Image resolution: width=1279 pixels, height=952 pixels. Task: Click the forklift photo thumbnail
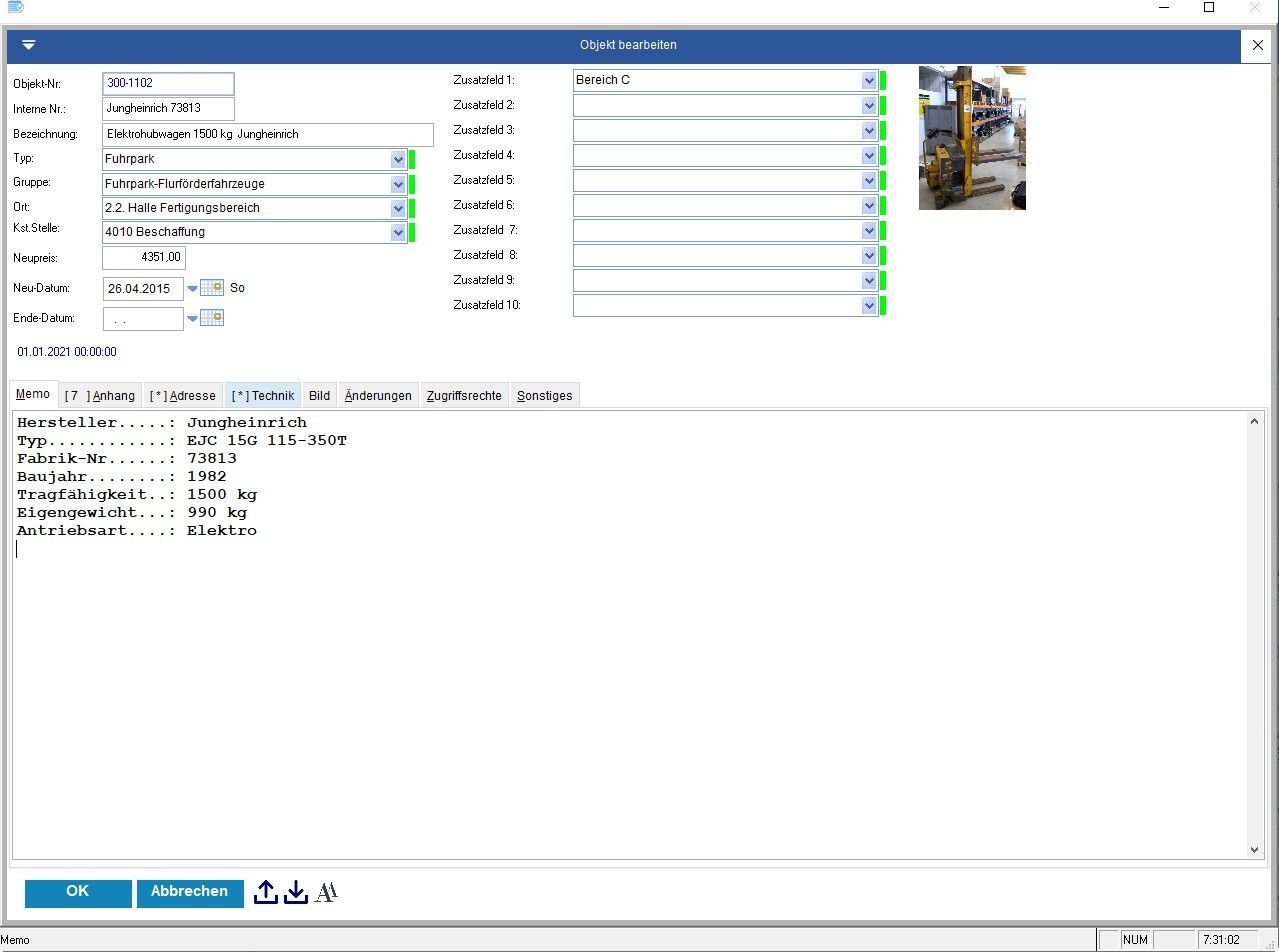coord(971,138)
